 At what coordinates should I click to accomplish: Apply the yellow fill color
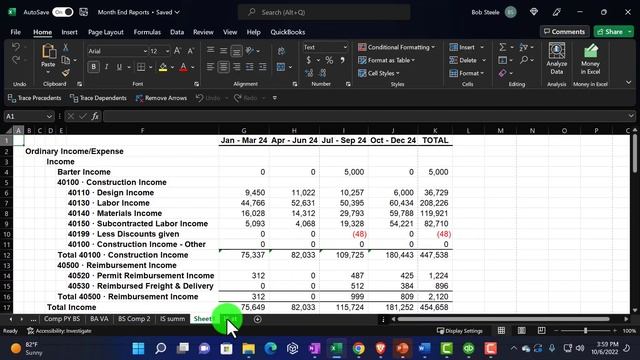coord(163,67)
